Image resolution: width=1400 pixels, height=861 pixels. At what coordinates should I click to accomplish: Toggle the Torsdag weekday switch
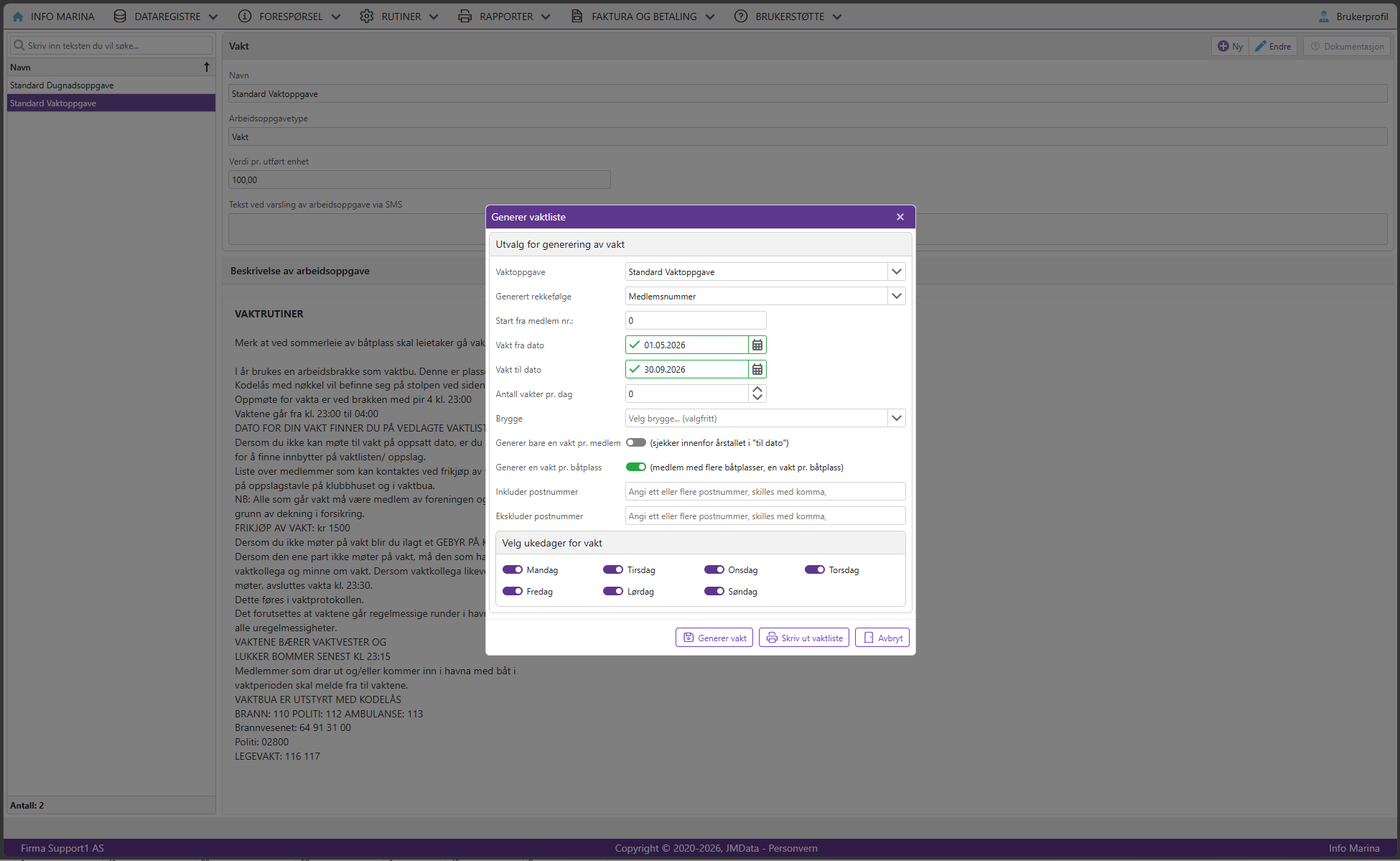tap(815, 570)
